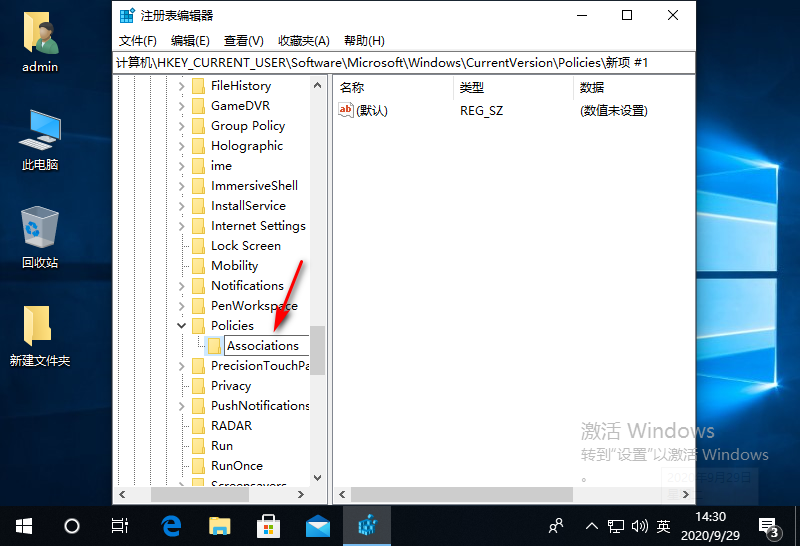Open the 编辑(E) menu
This screenshot has height=546, width=800.
[x=190, y=41]
